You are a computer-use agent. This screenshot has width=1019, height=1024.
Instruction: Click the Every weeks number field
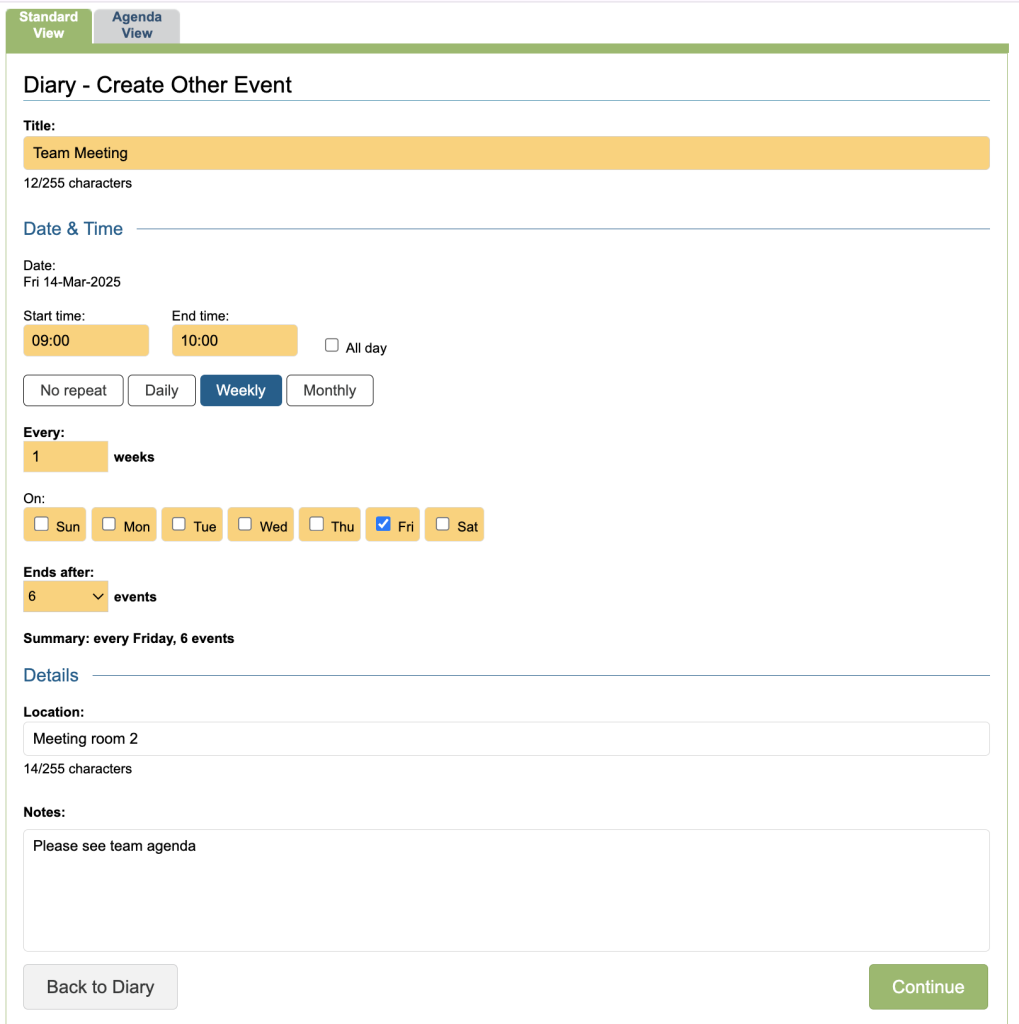[x=65, y=456]
